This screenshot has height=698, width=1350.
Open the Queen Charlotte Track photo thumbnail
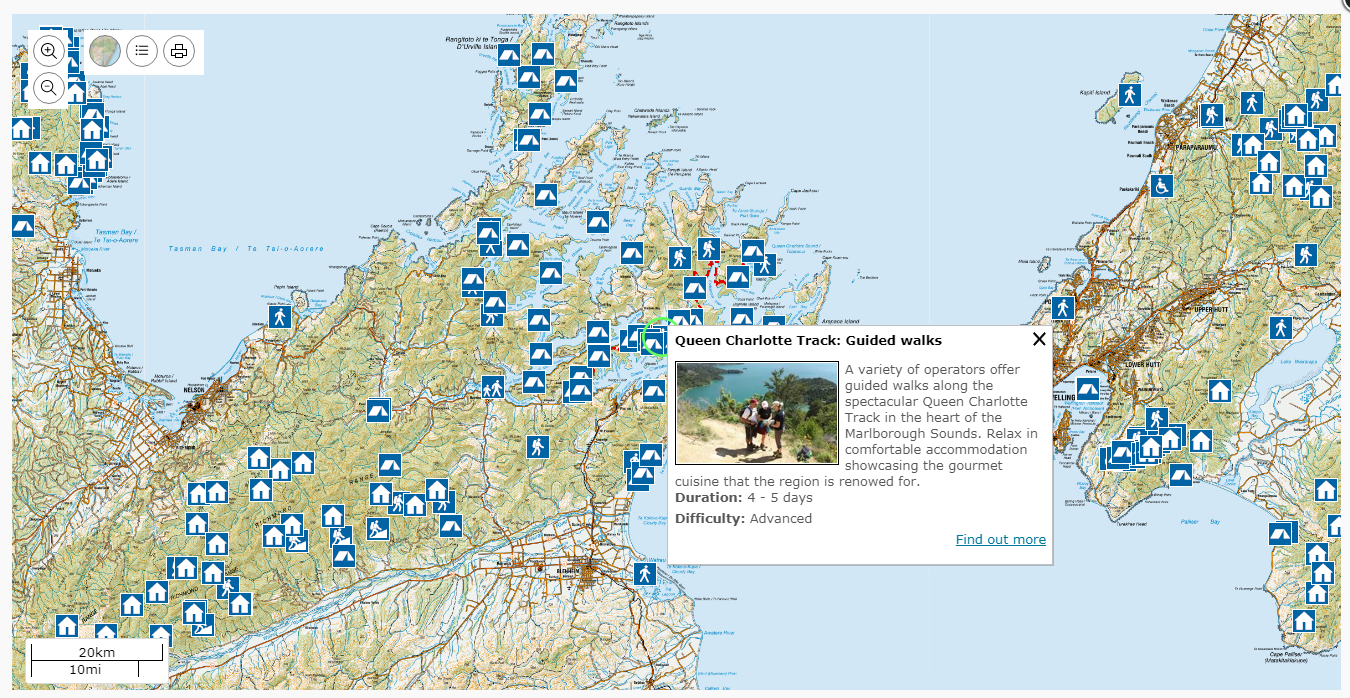click(x=757, y=413)
